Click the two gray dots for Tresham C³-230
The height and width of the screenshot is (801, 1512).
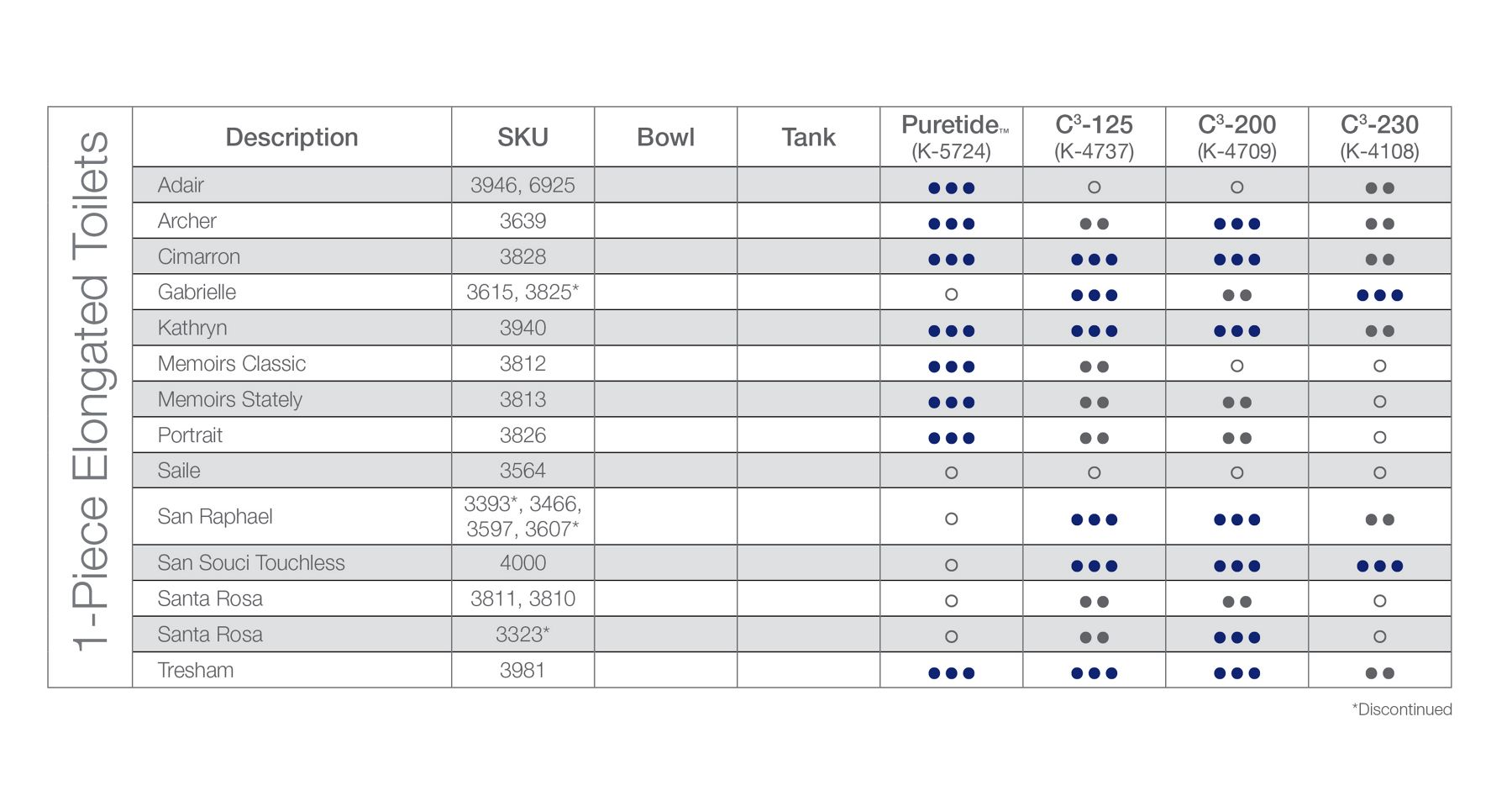coord(1379,672)
